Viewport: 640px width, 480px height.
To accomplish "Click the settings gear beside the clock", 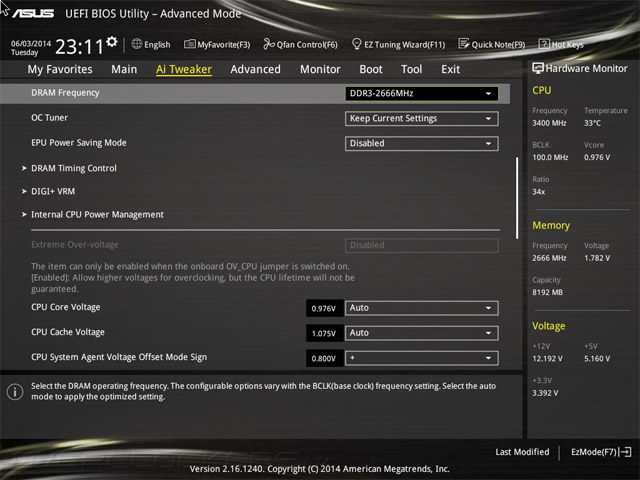I will pos(111,42).
